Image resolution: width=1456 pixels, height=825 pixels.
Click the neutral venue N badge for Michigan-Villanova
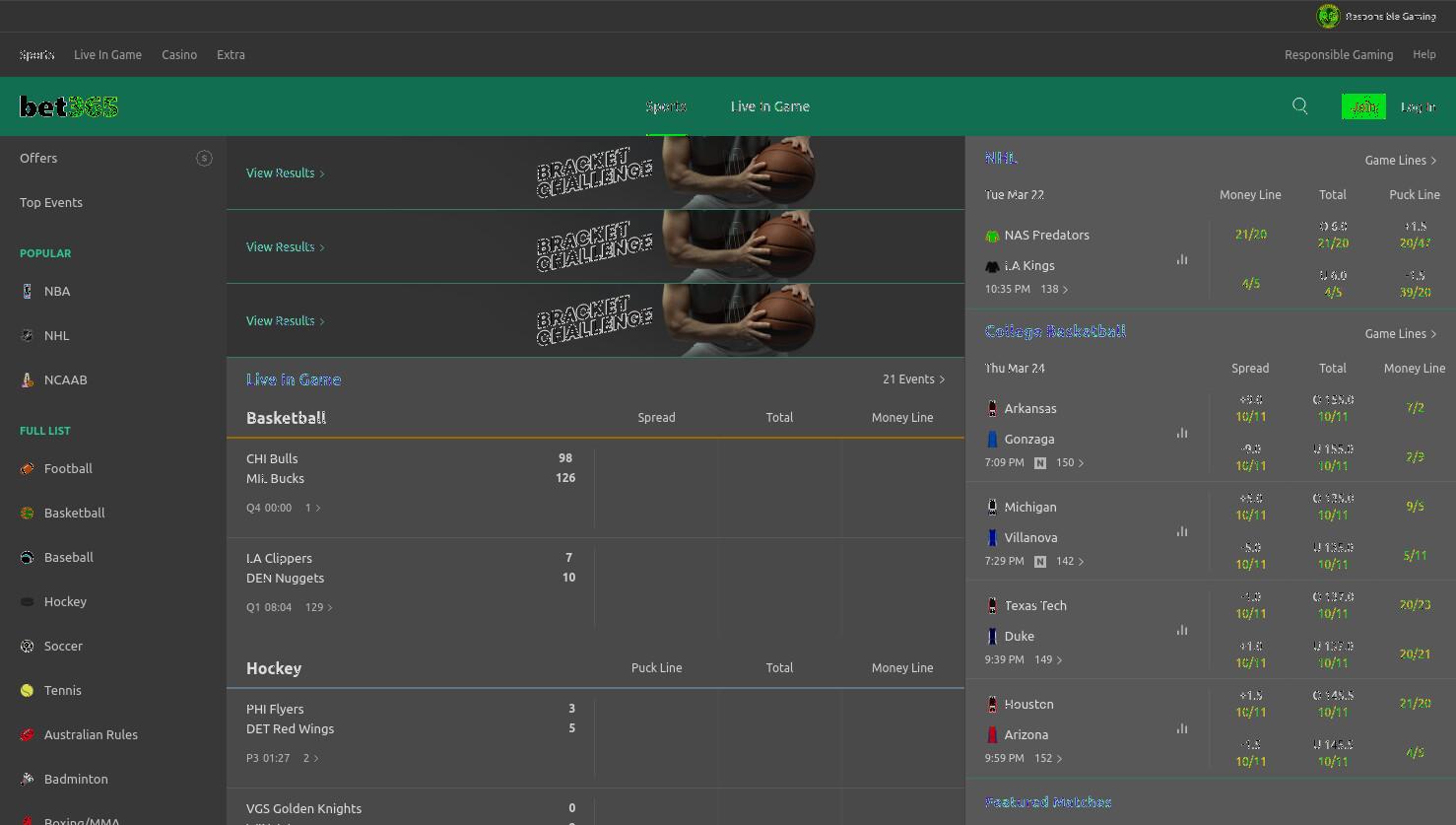[1040, 561]
